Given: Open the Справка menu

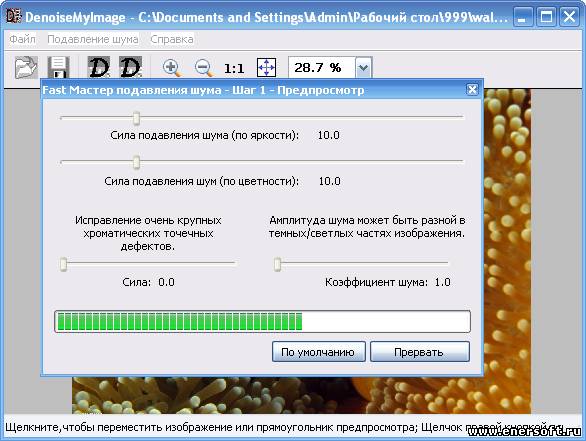Looking at the screenshot, I should (172, 39).
